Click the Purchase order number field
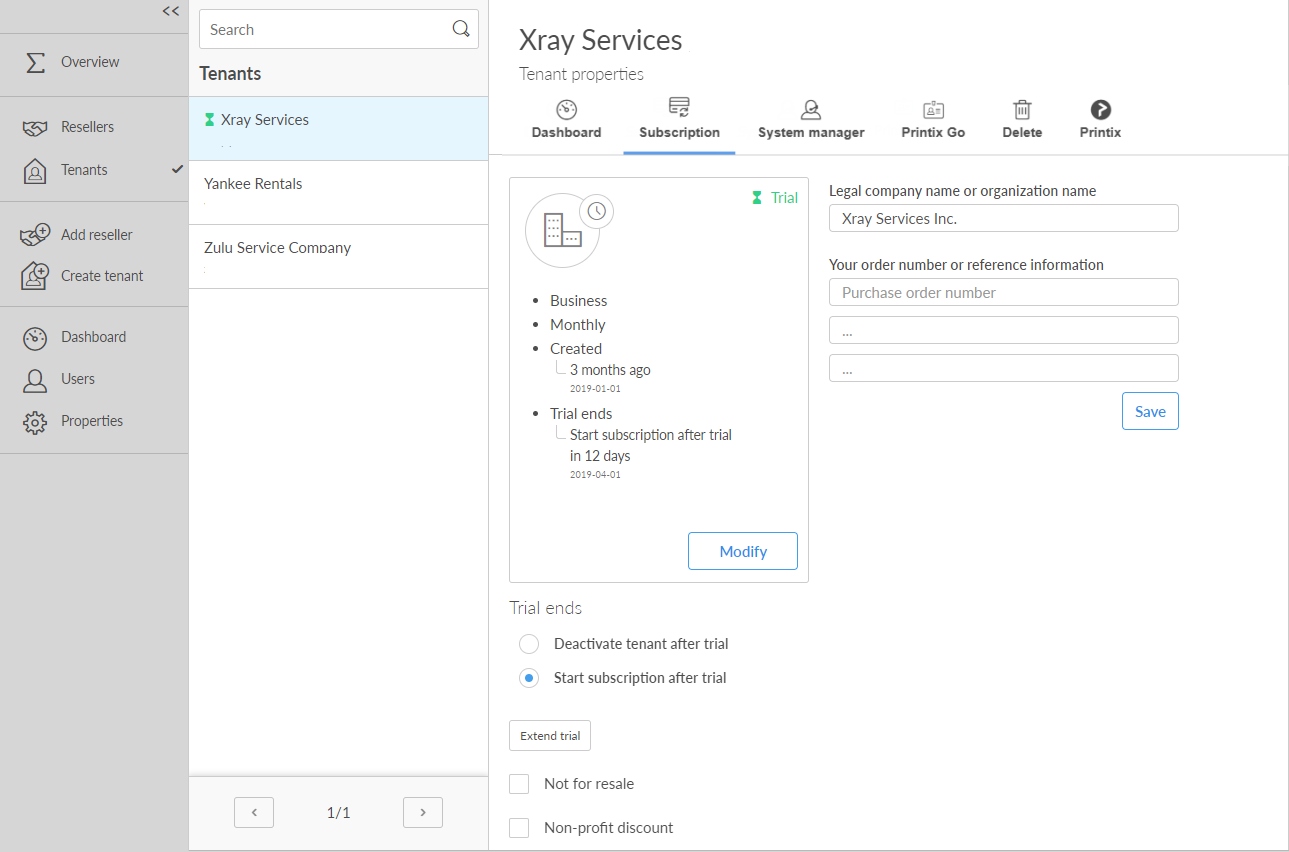Viewport: 1289px width, 852px height. tap(1003, 293)
